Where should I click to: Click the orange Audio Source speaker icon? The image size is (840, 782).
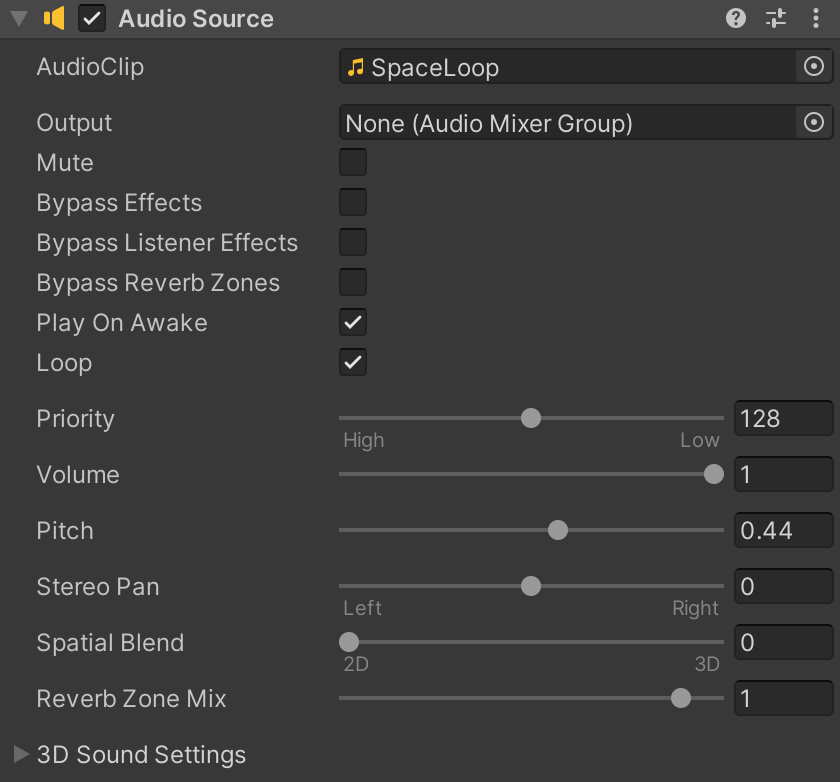[54, 18]
